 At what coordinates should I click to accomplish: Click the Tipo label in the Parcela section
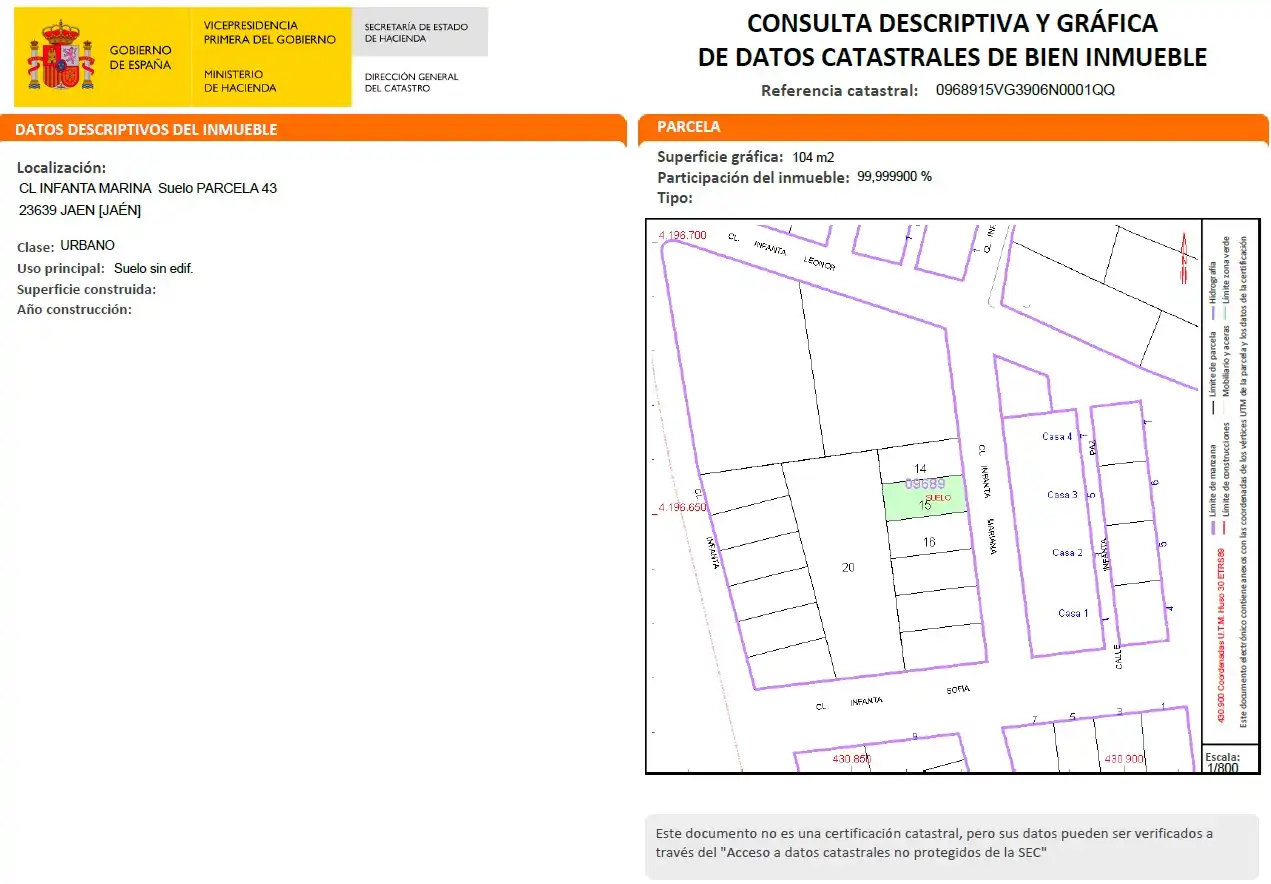pyautogui.click(x=675, y=198)
